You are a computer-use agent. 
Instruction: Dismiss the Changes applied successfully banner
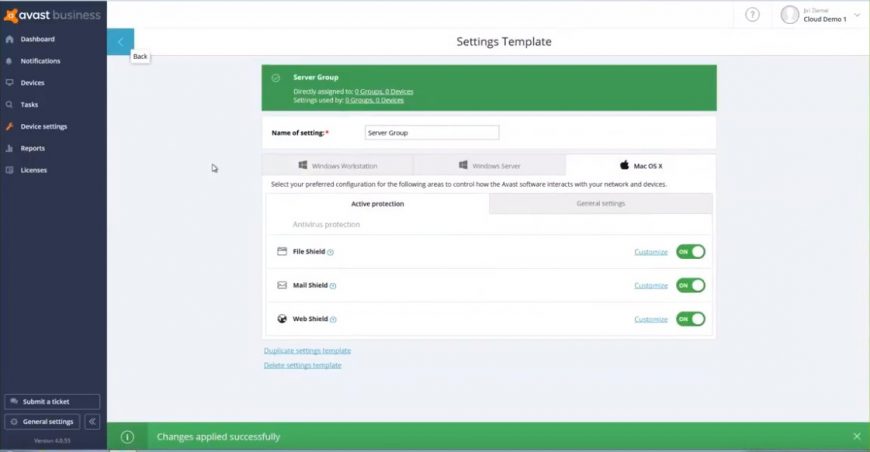pyautogui.click(x=857, y=436)
